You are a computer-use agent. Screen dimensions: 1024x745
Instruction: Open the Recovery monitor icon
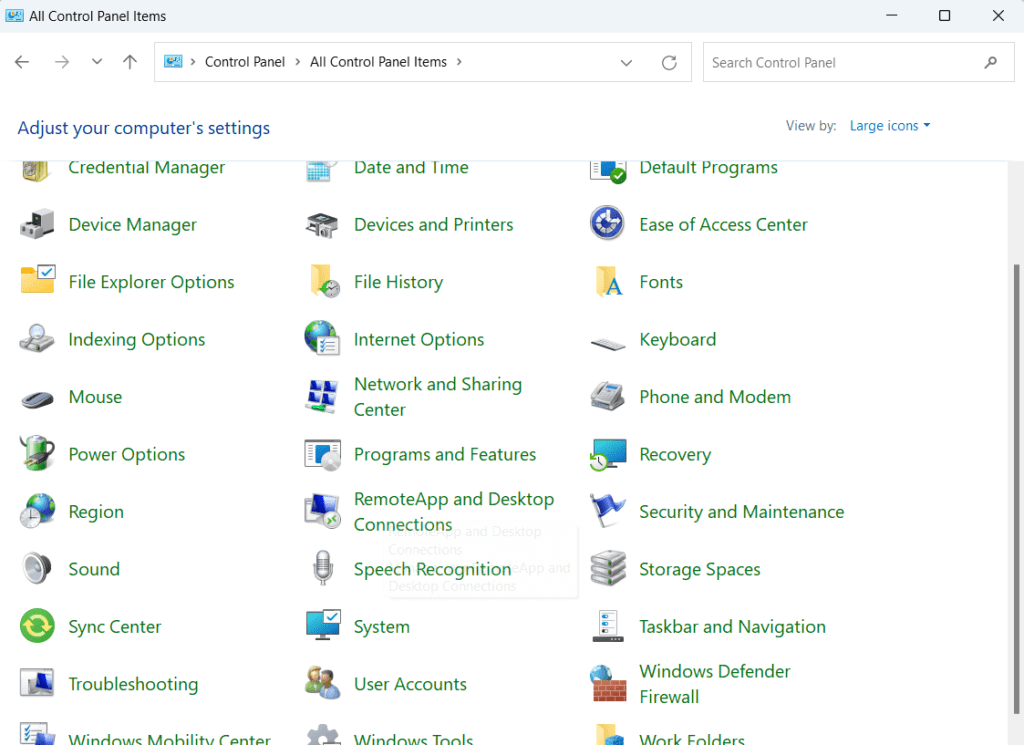(608, 454)
